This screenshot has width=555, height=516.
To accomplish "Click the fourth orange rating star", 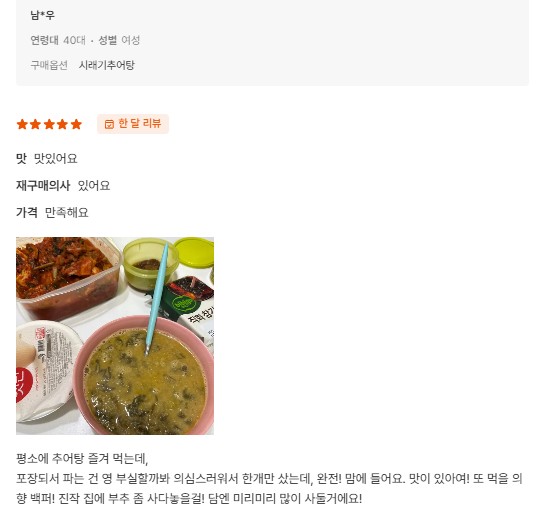I will pos(62,124).
